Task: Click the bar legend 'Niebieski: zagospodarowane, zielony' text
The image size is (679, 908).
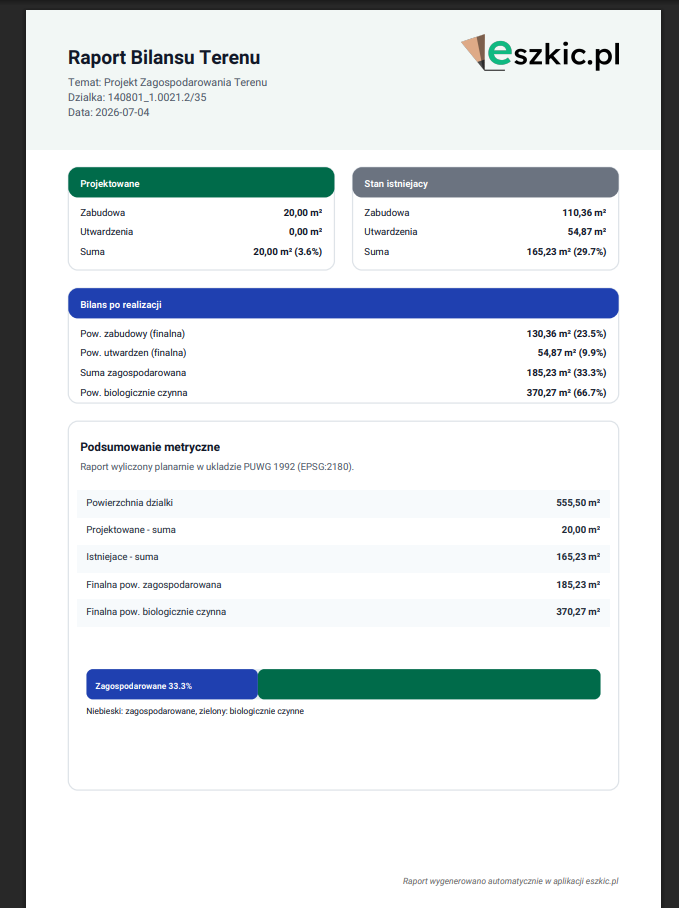Action: coord(195,711)
